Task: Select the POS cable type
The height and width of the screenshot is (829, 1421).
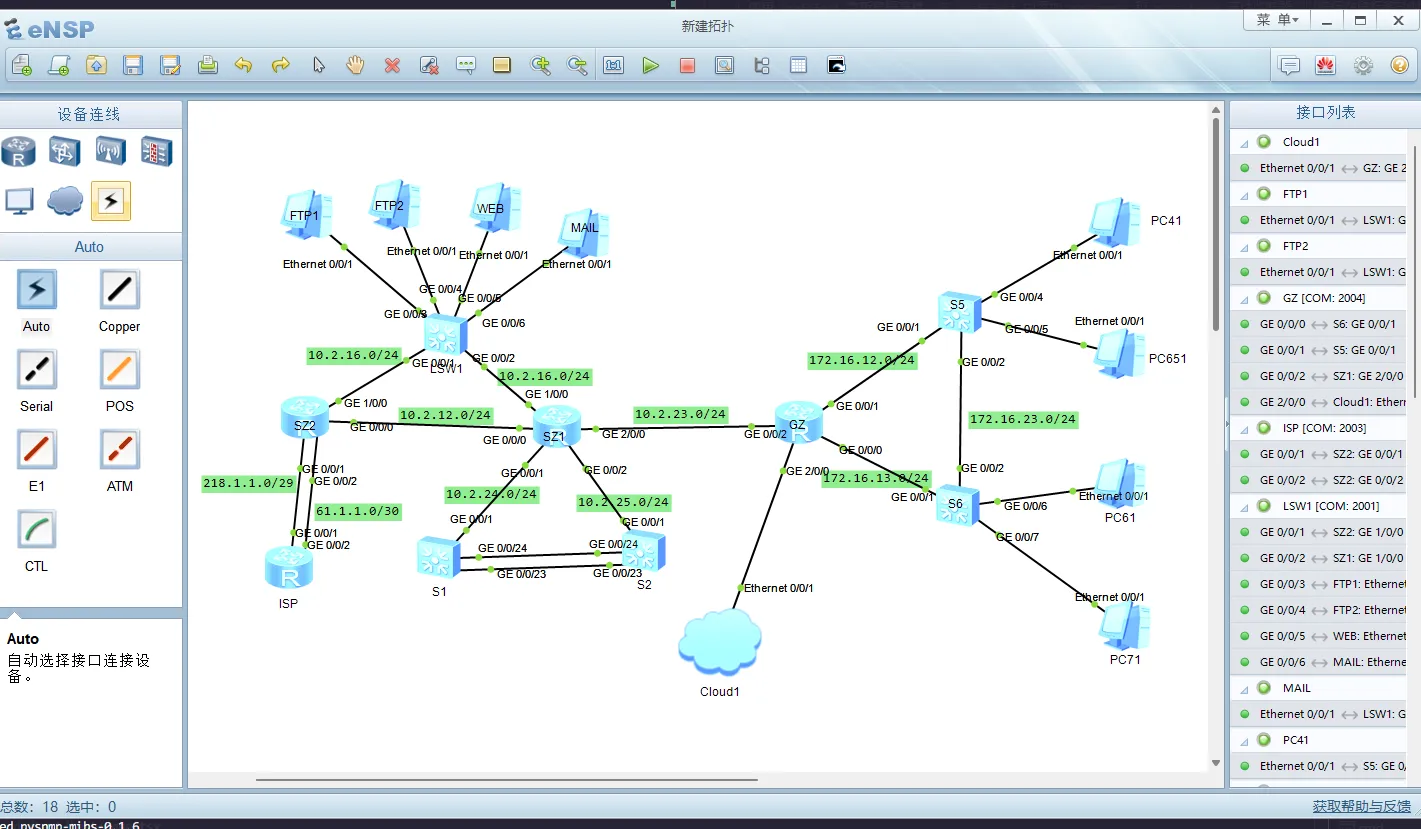Action: [120, 370]
